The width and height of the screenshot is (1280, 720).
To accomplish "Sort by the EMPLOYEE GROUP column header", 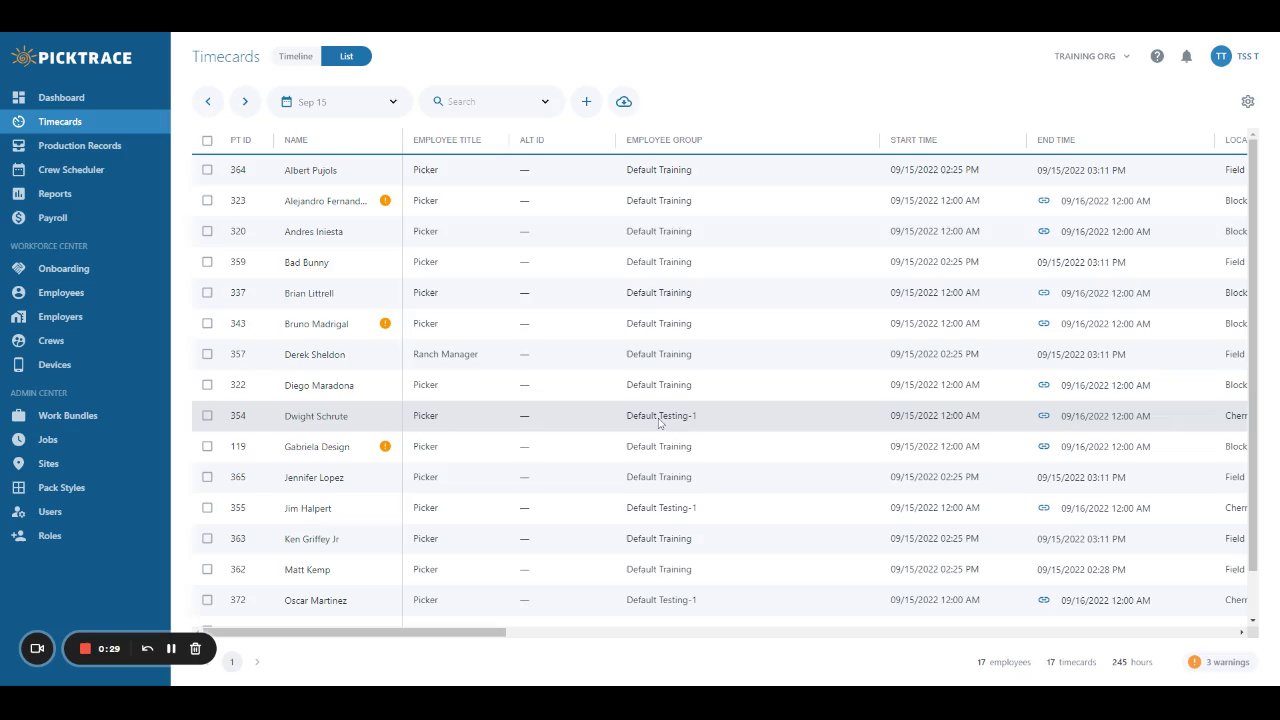I will 664,140.
